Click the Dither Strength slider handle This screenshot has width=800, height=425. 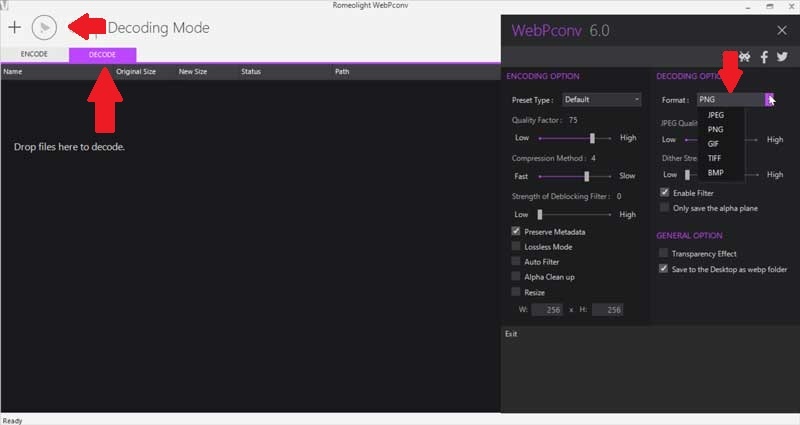[687, 175]
